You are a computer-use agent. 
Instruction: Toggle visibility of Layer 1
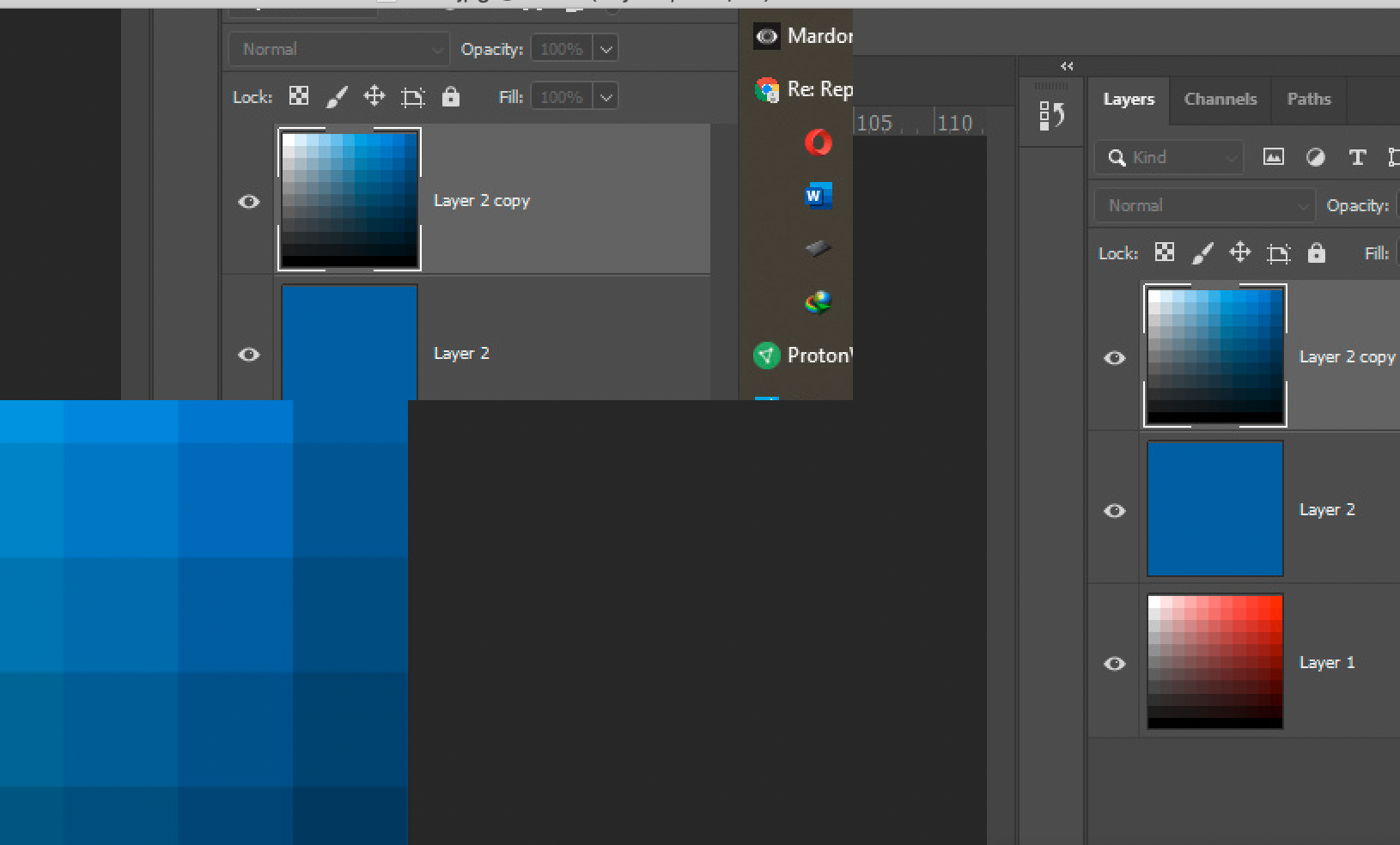1114,663
